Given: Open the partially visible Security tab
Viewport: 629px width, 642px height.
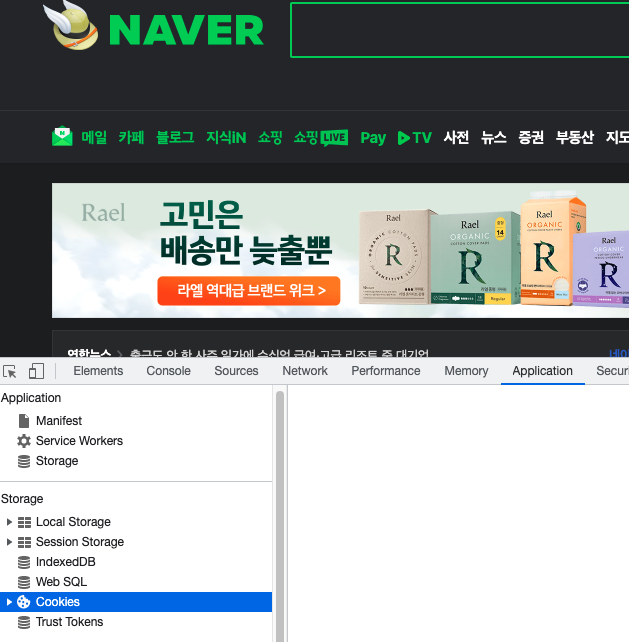Looking at the screenshot, I should tap(612, 371).
